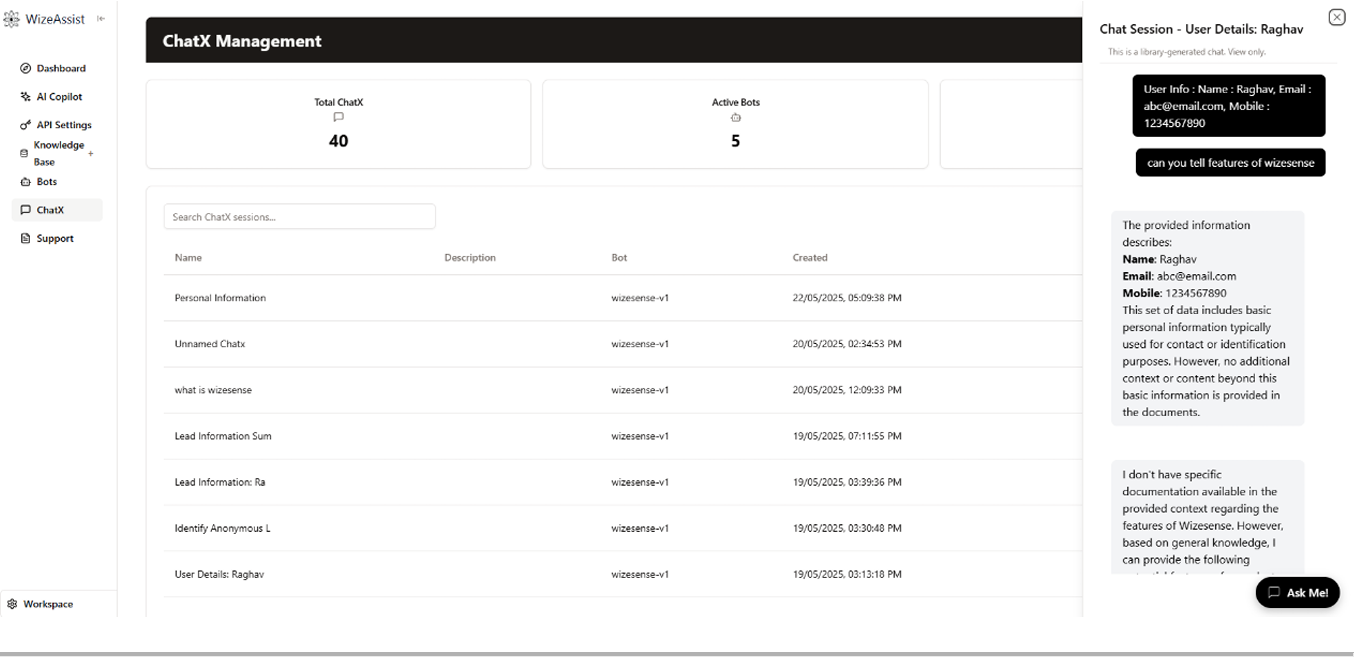Click the Search ChatX sessions field
1357x657 pixels.
coord(299,217)
